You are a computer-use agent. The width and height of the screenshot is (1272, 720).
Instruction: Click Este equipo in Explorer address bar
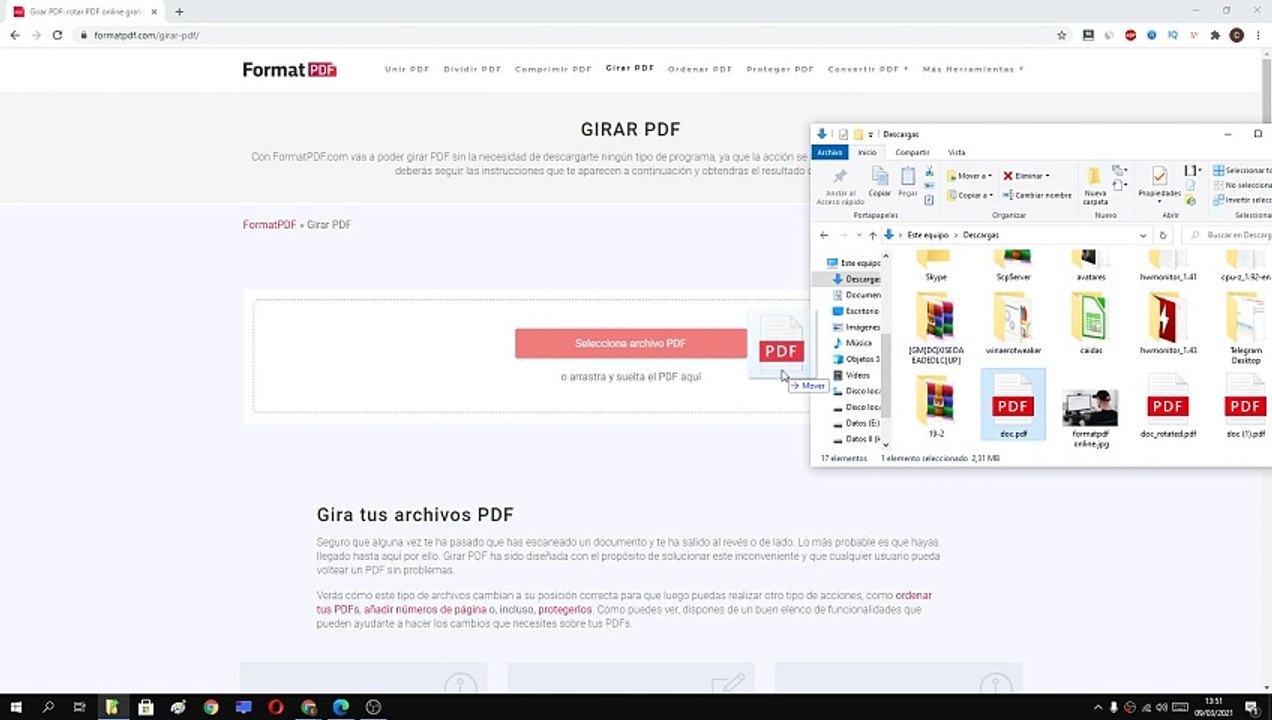[927, 235]
